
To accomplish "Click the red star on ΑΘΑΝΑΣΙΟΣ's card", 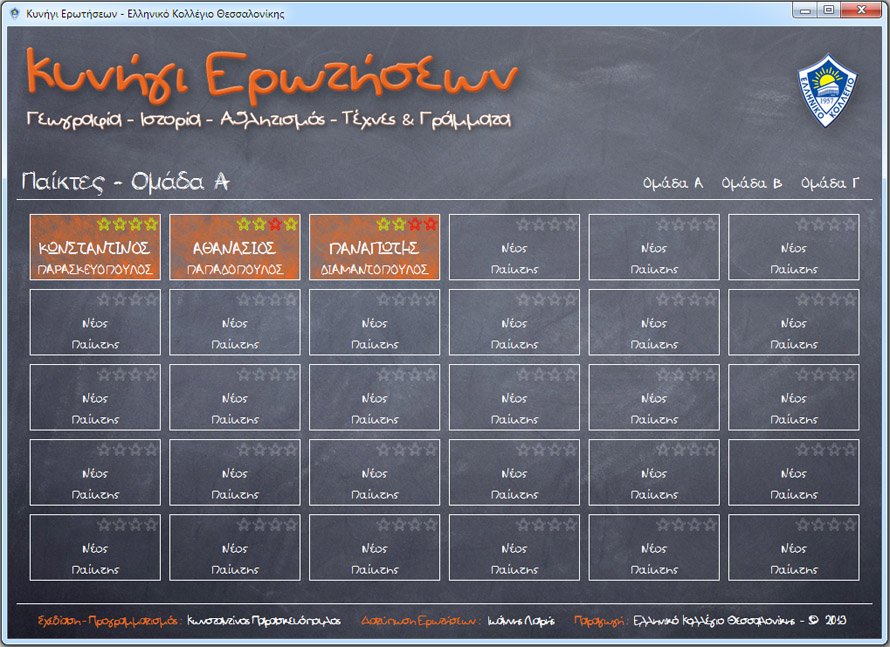I will click(x=275, y=224).
